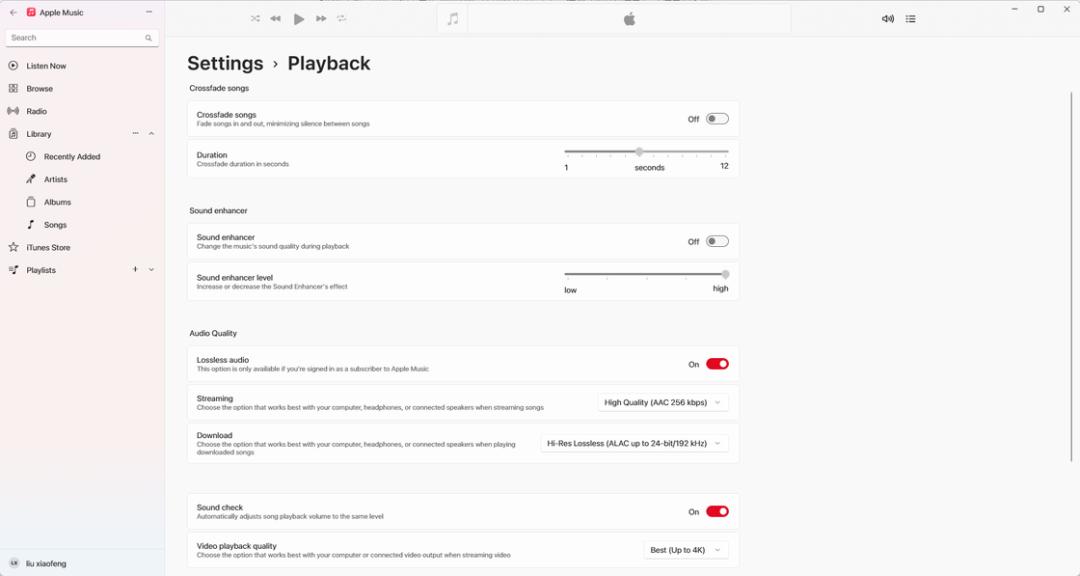1080x576 pixels.
Task: Return to Settings via the breadcrumb
Action: (x=225, y=63)
